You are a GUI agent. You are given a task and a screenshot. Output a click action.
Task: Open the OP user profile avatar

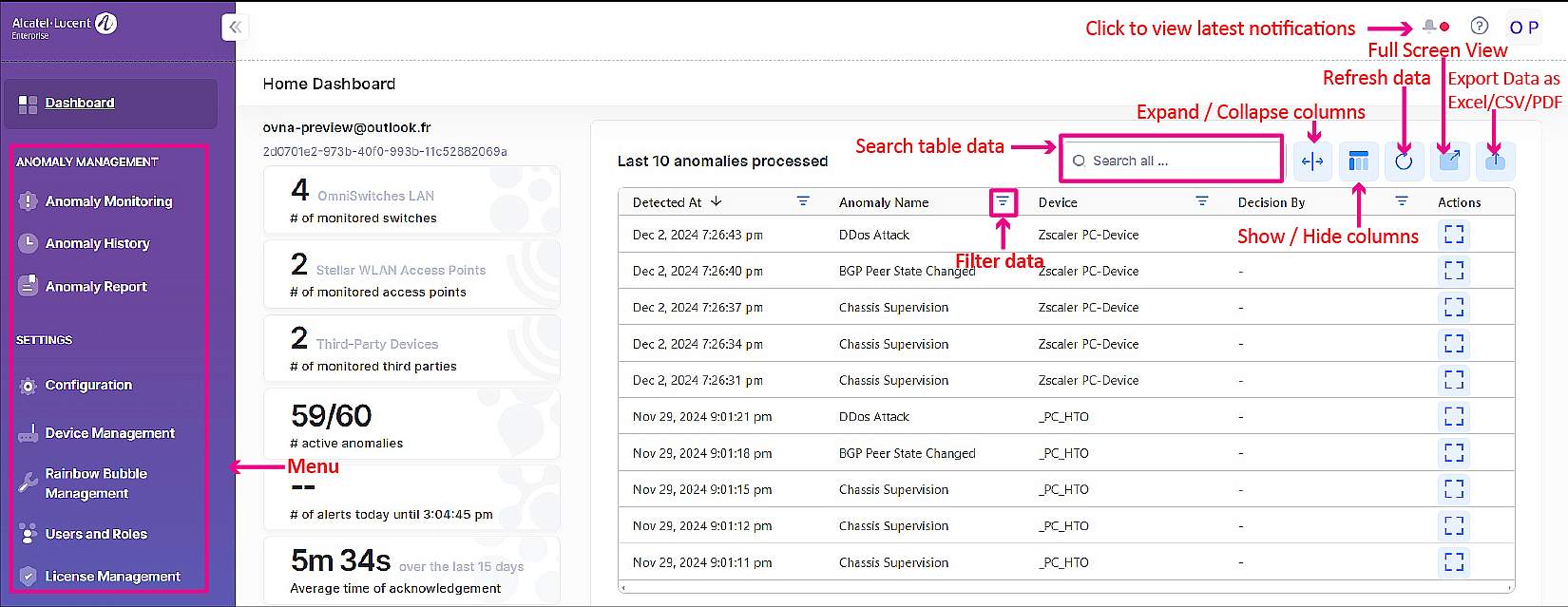pyautogui.click(x=1523, y=28)
